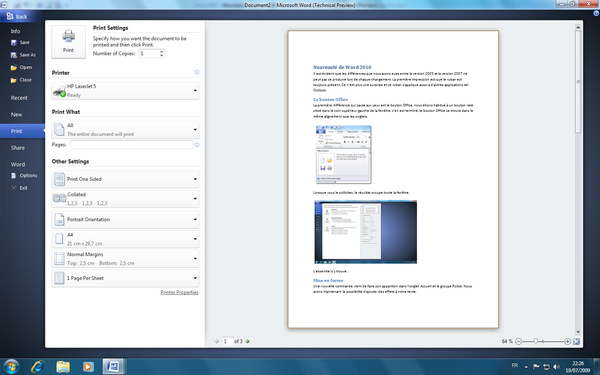Open the HP LaserJet 5 printer dropdown

pos(125,91)
